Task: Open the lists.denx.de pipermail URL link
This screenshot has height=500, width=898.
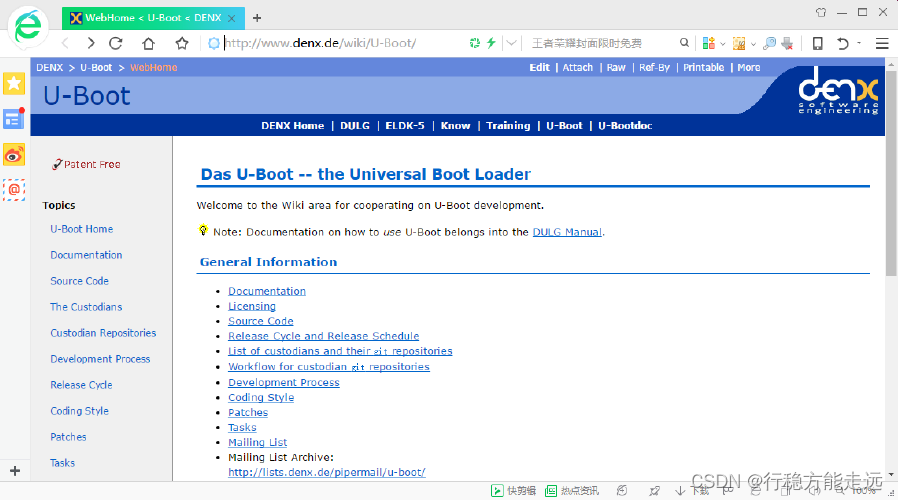Action: (x=326, y=473)
